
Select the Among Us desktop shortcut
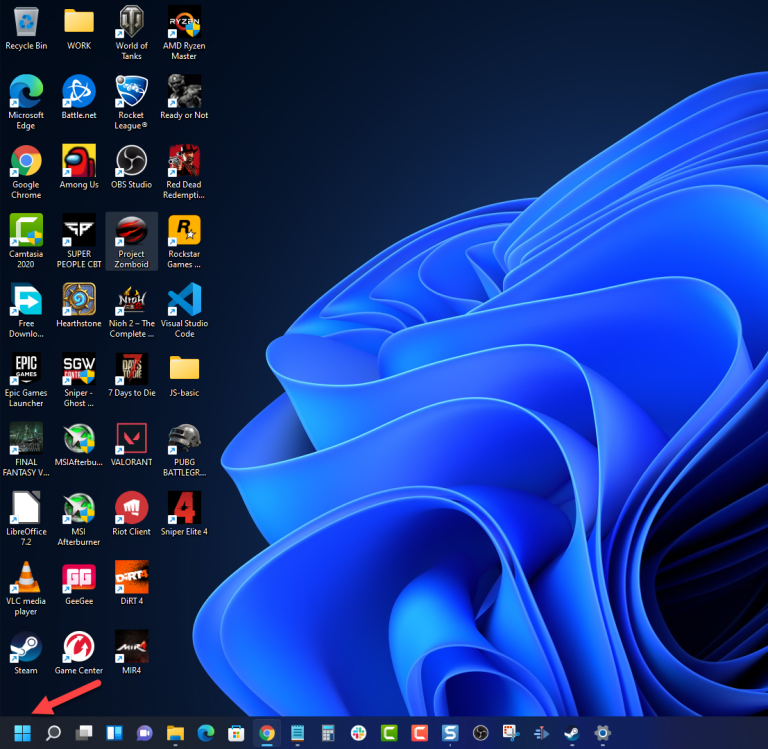point(79,168)
